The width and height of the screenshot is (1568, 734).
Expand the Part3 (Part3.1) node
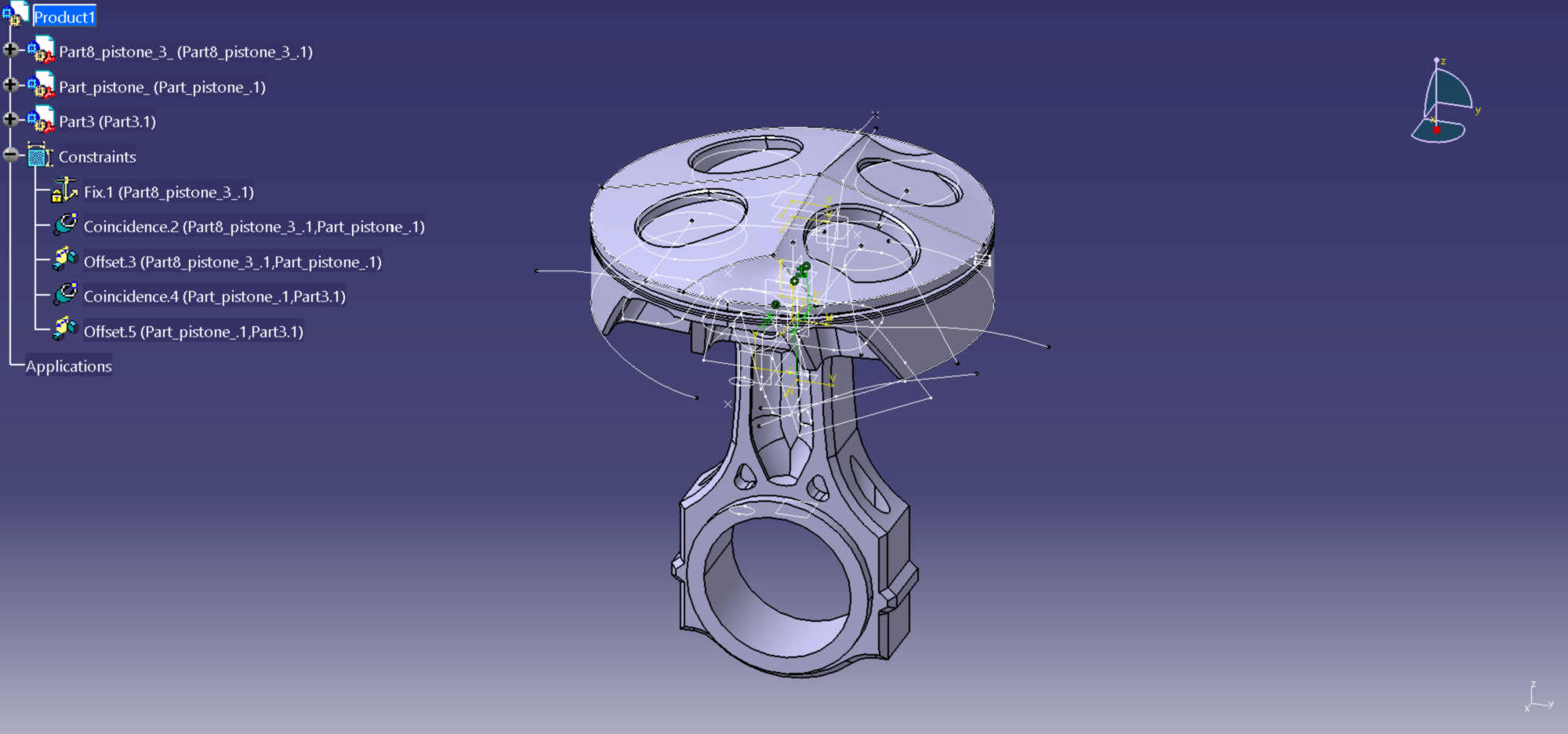(10, 119)
